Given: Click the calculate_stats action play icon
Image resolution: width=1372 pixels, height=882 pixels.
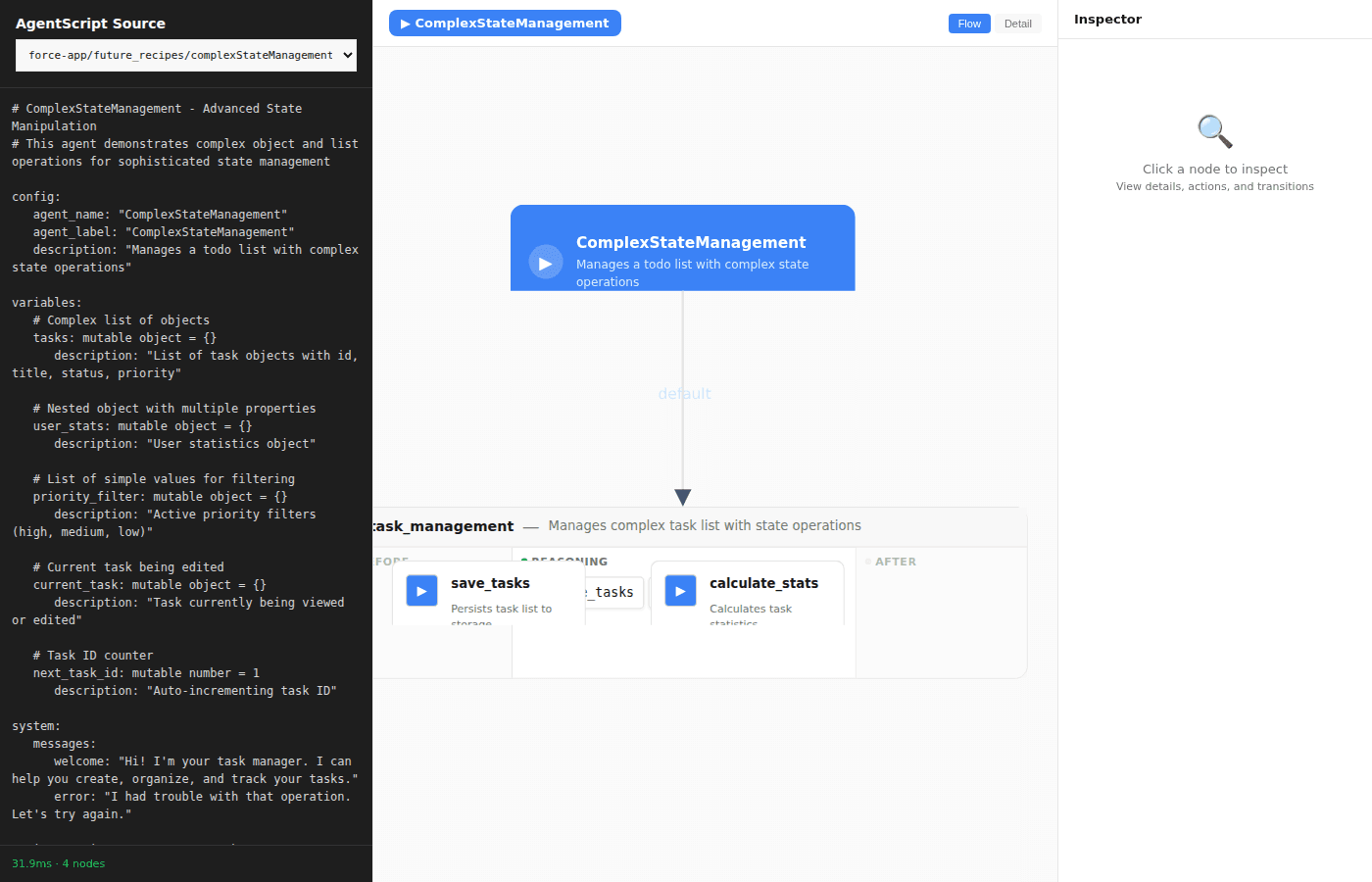Looking at the screenshot, I should (x=680, y=591).
